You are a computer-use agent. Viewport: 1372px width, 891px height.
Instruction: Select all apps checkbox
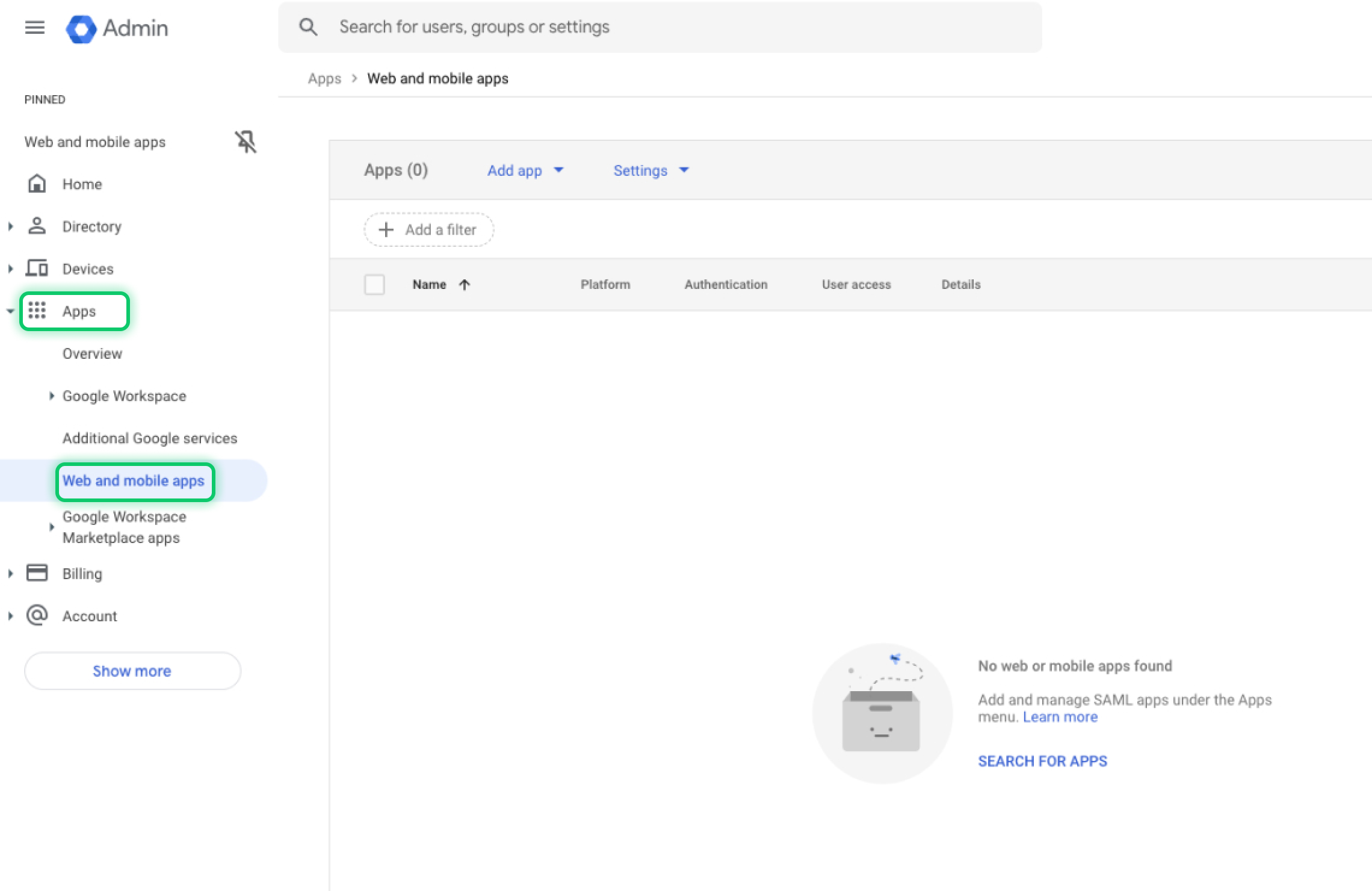(374, 285)
